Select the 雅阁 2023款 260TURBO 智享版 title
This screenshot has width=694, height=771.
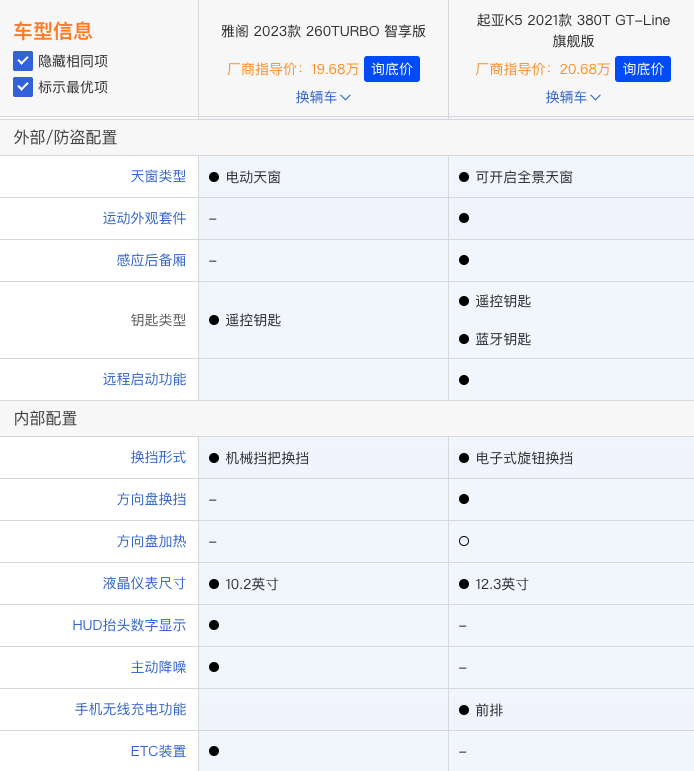click(x=323, y=31)
